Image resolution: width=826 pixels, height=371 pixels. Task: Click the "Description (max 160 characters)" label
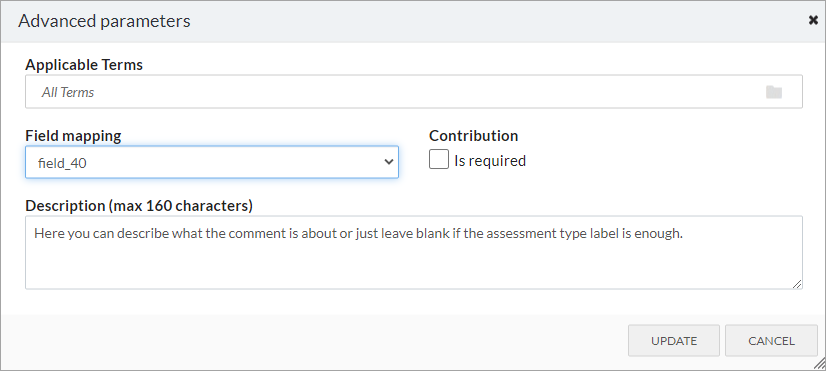click(139, 206)
